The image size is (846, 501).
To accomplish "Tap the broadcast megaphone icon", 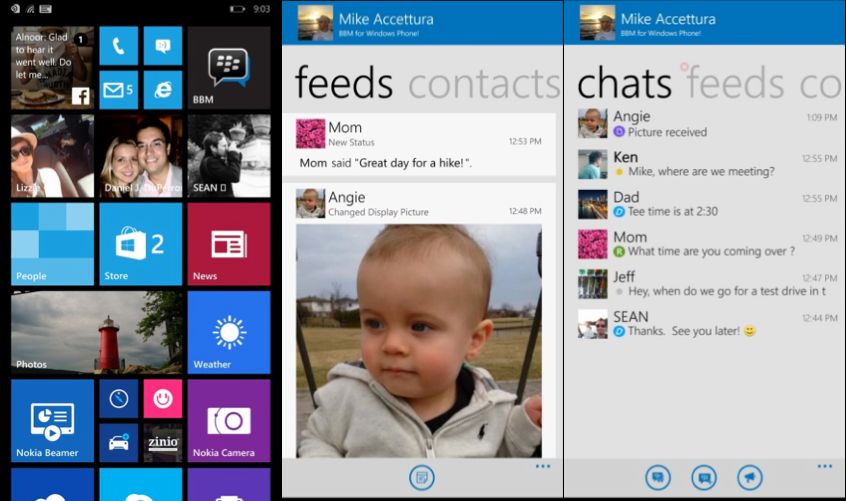I will 750,477.
